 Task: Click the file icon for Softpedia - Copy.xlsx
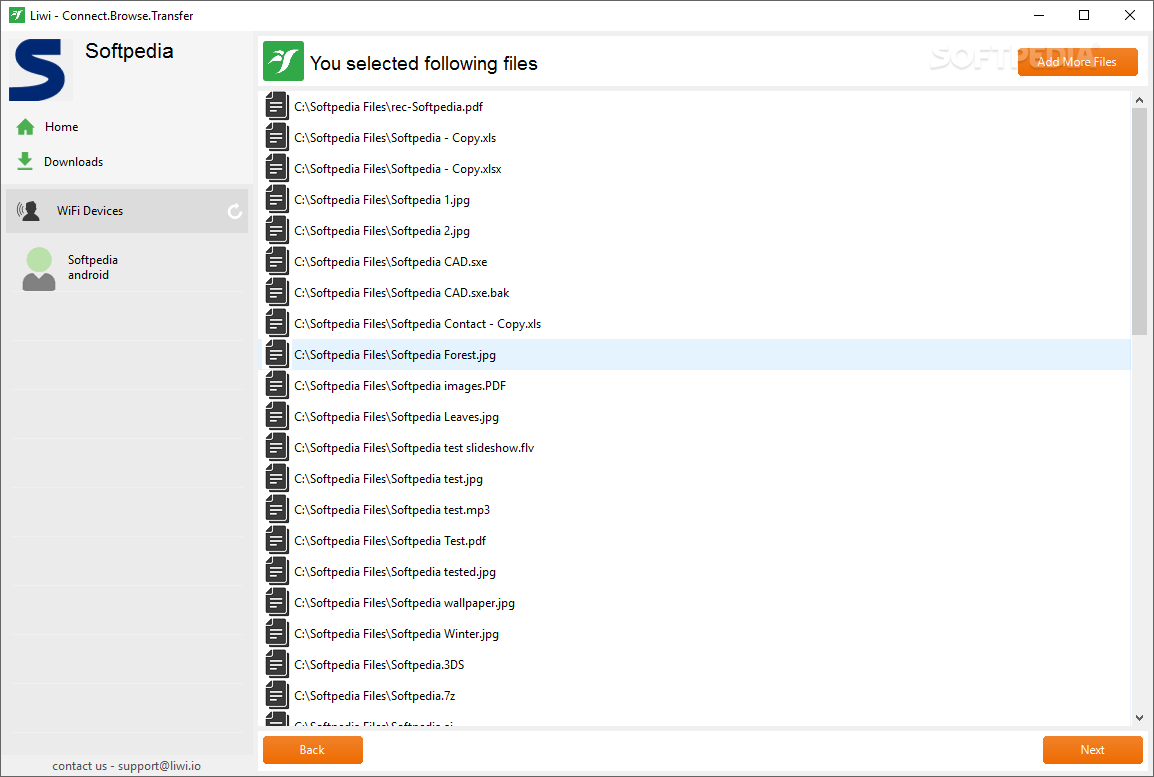[x=277, y=168]
